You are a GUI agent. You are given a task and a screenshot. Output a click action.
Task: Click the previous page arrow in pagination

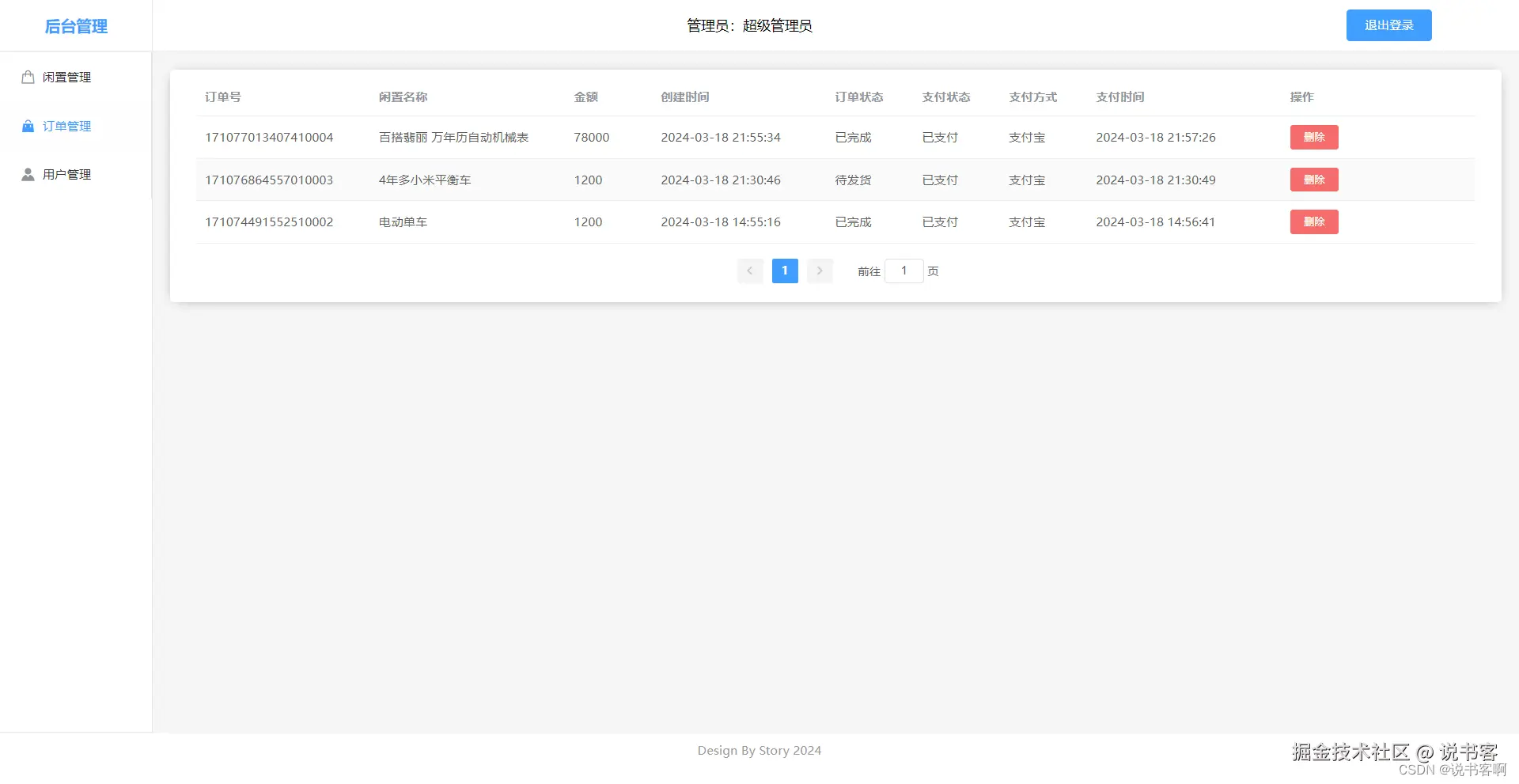point(749,271)
